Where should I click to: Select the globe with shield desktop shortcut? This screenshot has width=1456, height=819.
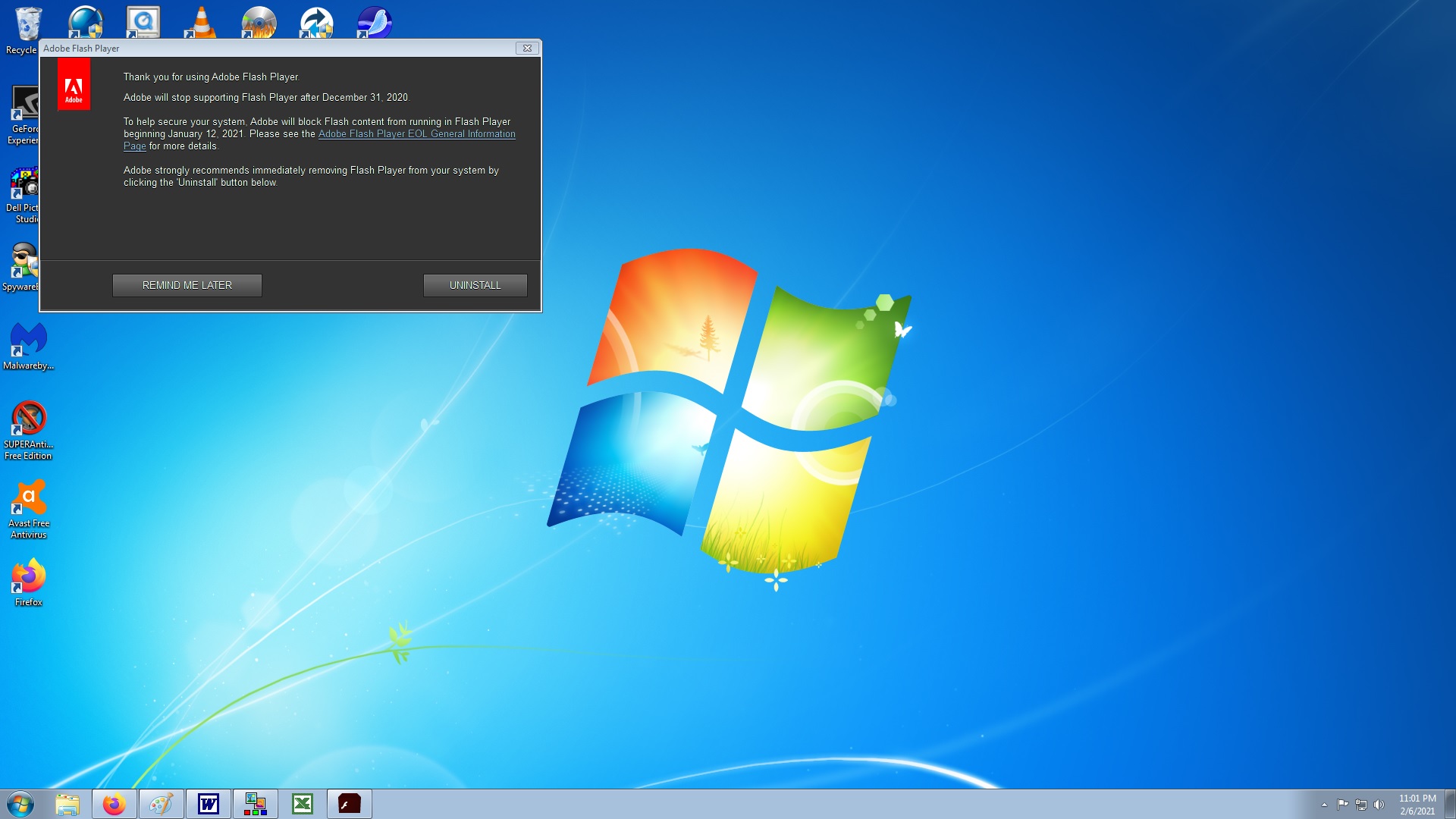(85, 22)
